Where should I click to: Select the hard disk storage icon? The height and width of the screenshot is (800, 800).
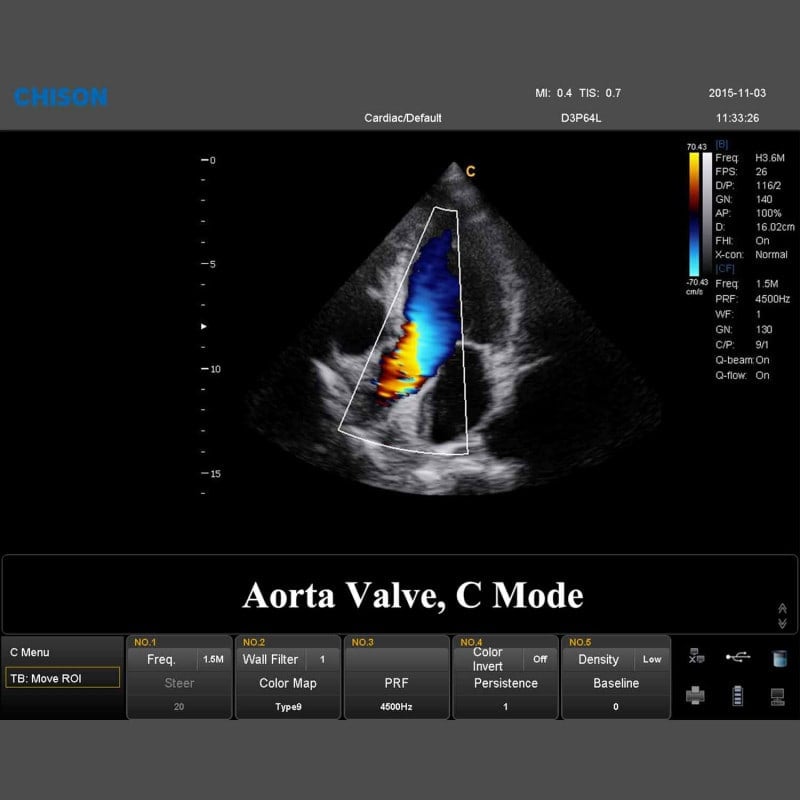pyautogui.click(x=778, y=658)
